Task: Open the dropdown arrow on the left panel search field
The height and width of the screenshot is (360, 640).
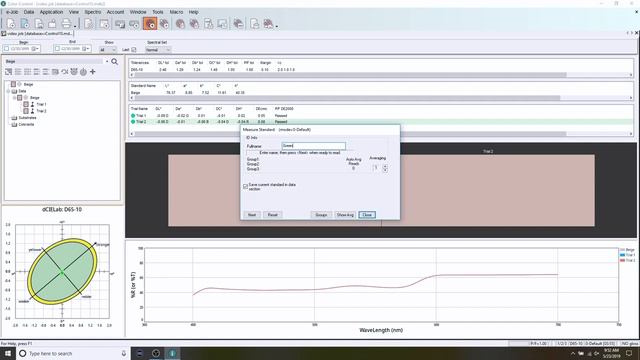Action: pos(107,61)
